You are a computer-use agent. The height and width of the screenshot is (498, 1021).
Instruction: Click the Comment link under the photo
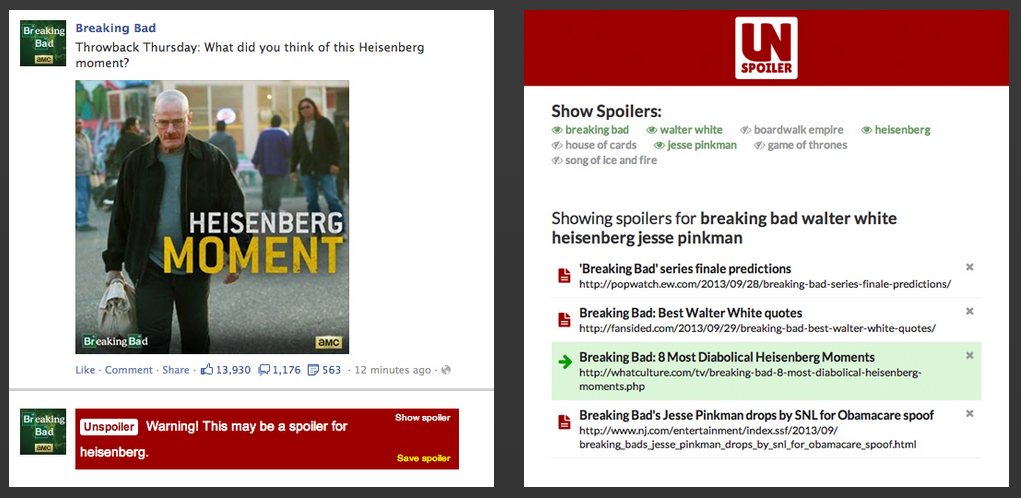[x=129, y=370]
